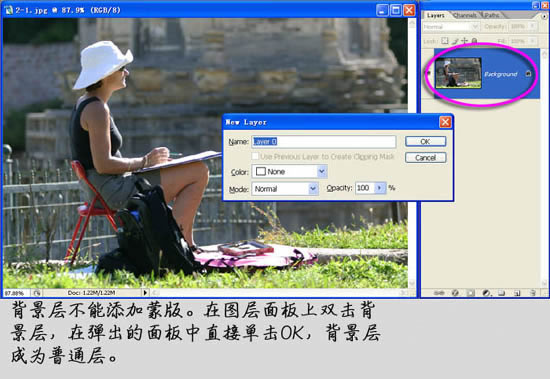550x379 pixels.
Task: Toggle Lock all icon
Action: [474, 41]
